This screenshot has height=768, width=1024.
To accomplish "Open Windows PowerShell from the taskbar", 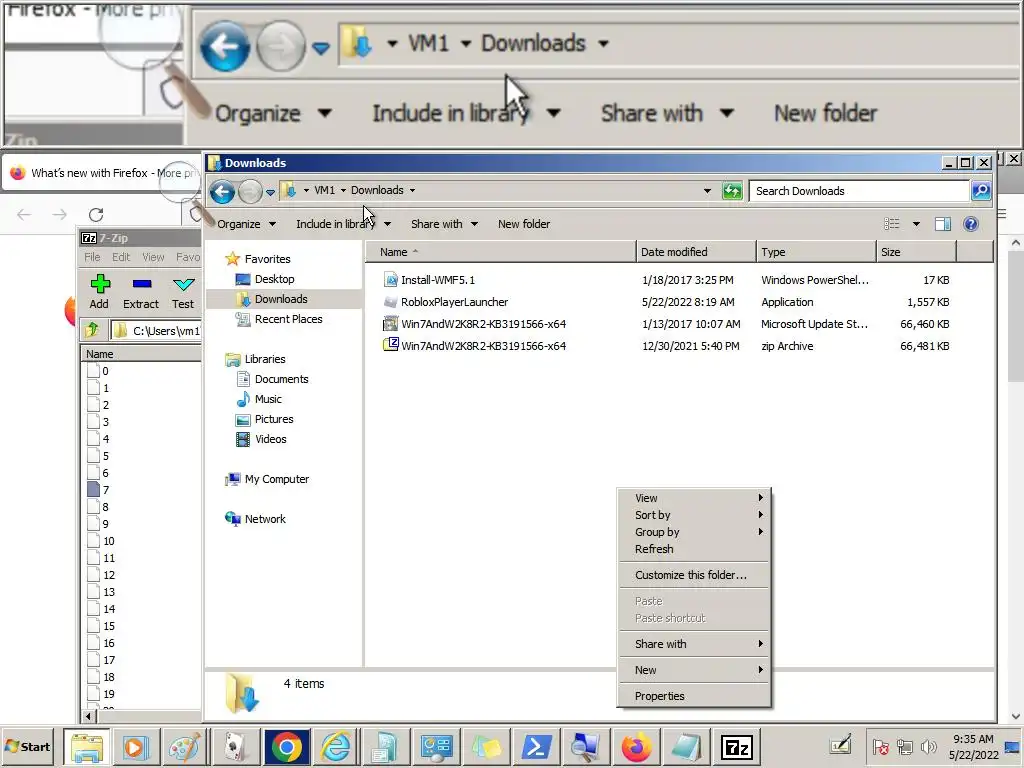I will point(536,747).
